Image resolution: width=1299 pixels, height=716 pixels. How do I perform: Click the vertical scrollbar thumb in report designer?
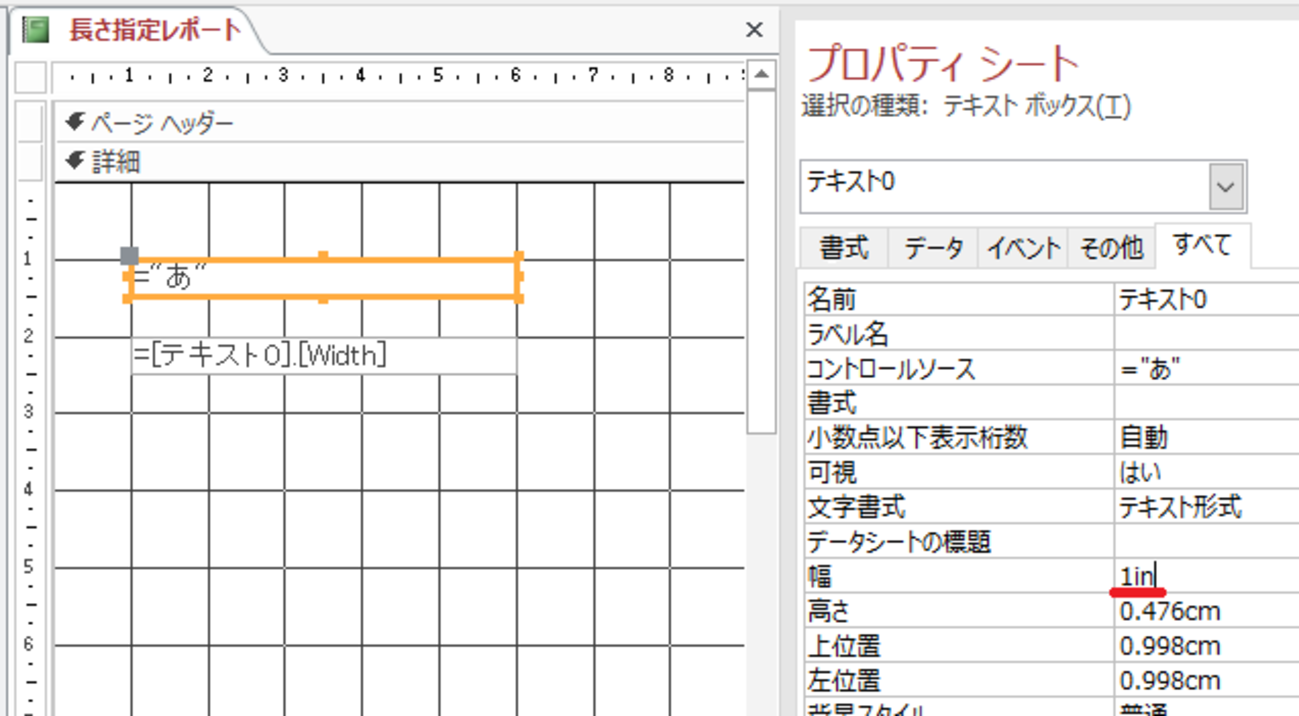coord(761,260)
